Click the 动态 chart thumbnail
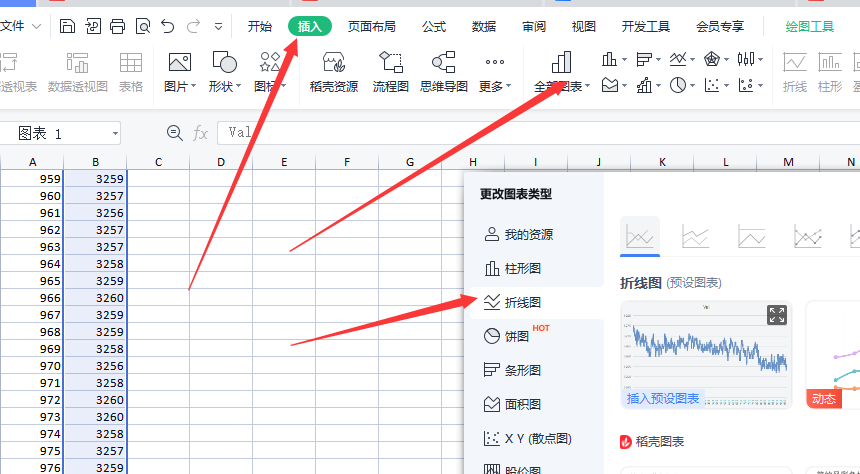 pos(833,355)
